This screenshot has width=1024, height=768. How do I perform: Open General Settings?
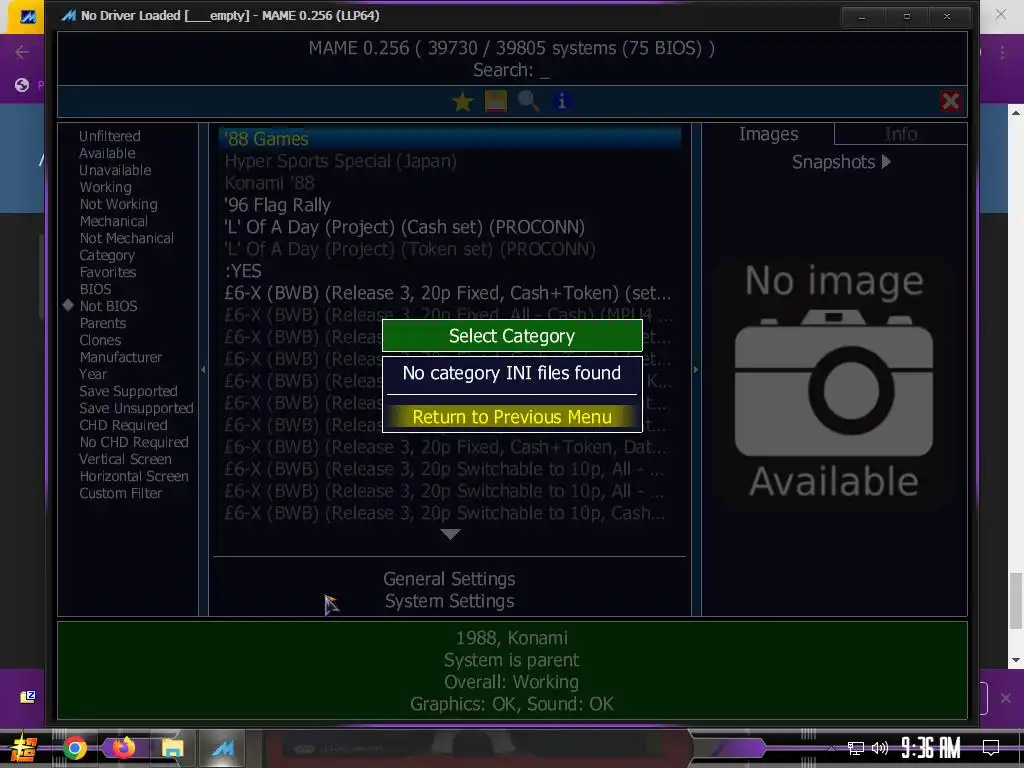pos(449,579)
